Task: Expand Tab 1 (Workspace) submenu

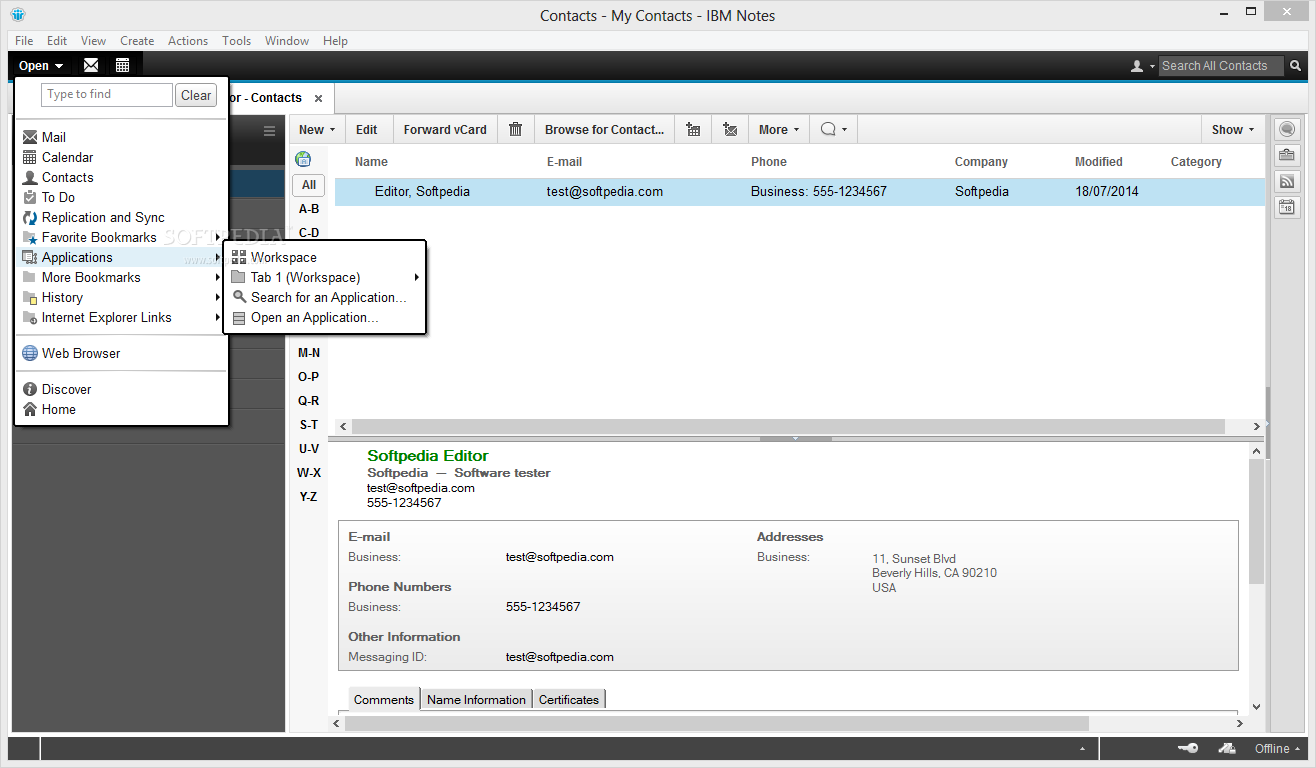Action: pyautogui.click(x=325, y=277)
